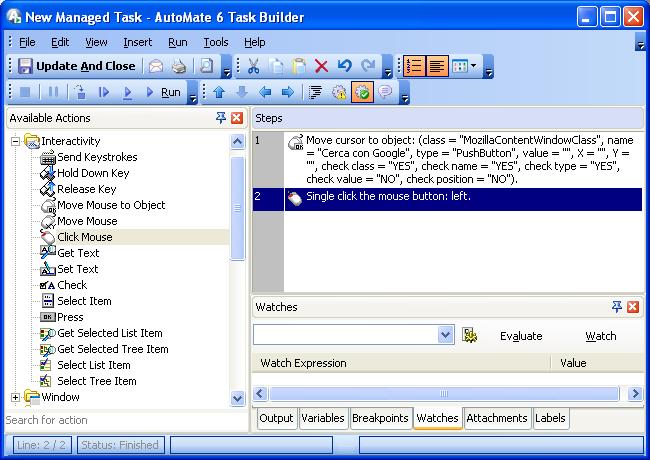Click the Step Into debug icon

[80, 92]
